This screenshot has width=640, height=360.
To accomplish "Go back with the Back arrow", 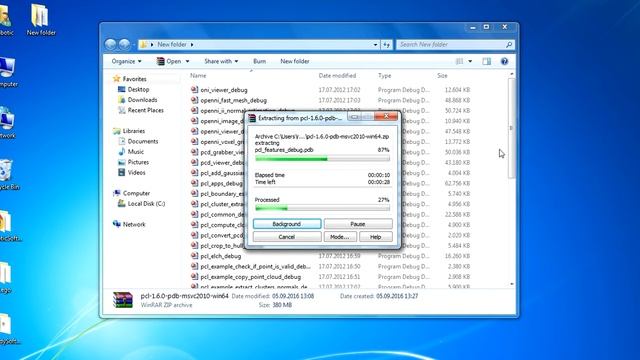I will (x=110, y=44).
